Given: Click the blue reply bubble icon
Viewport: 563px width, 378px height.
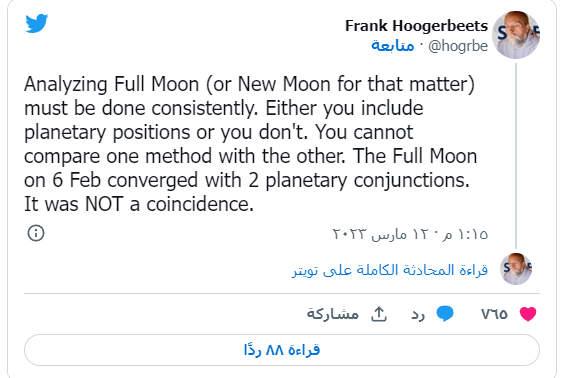Looking at the screenshot, I should coord(445,314).
